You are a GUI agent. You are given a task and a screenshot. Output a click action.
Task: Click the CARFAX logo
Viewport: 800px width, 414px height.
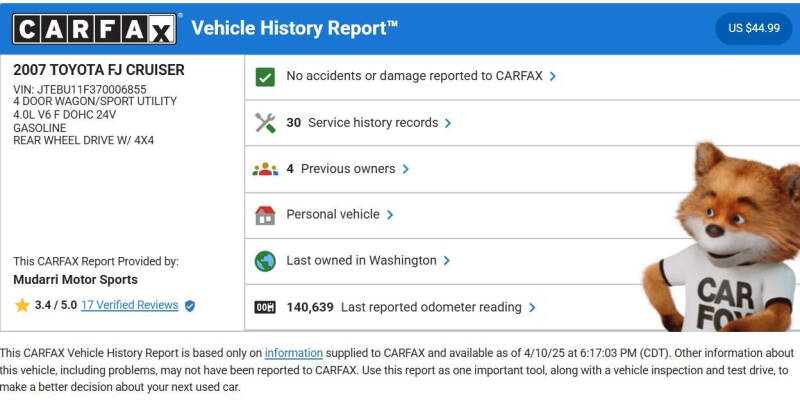tap(95, 29)
